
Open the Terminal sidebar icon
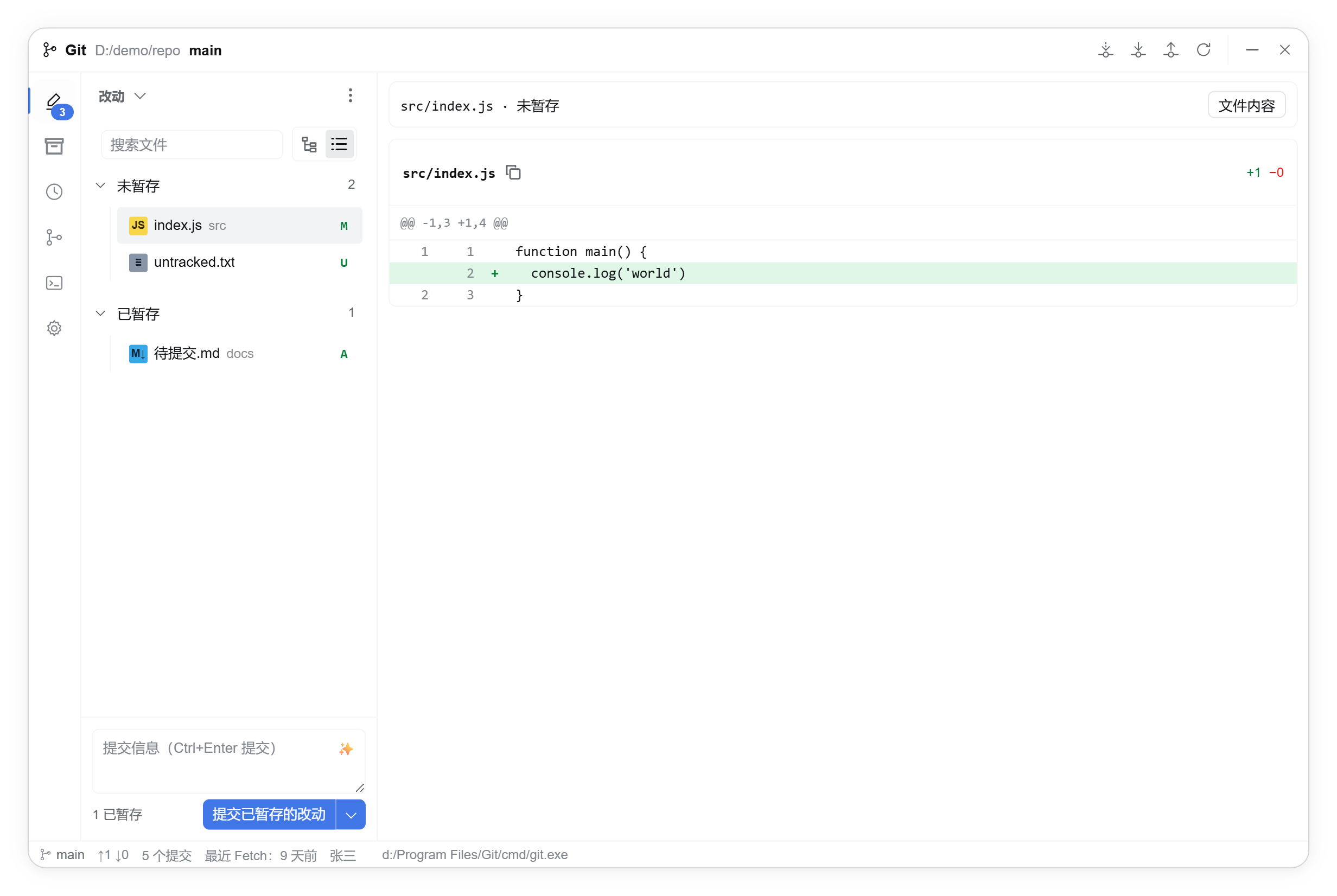(54, 284)
